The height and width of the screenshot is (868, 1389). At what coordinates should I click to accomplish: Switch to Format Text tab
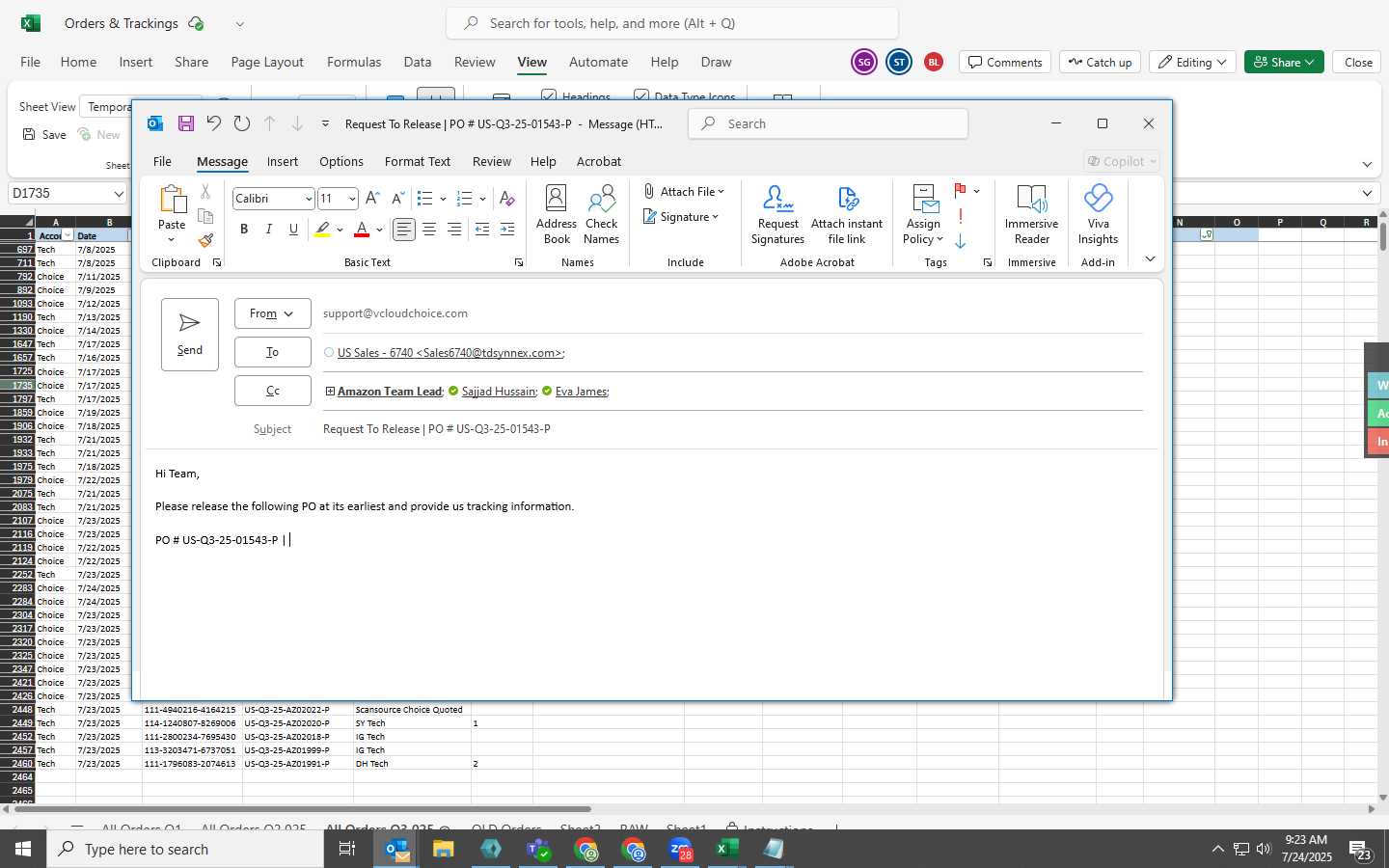pos(418,161)
